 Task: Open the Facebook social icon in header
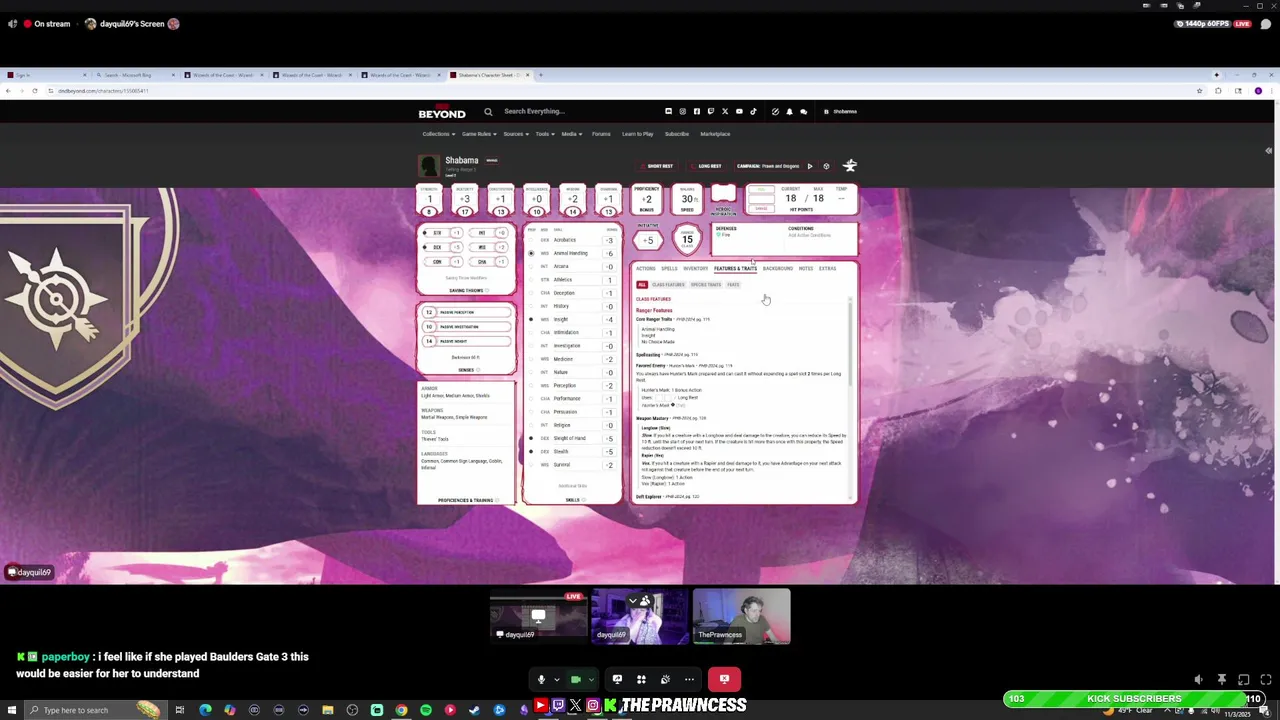click(x=697, y=112)
